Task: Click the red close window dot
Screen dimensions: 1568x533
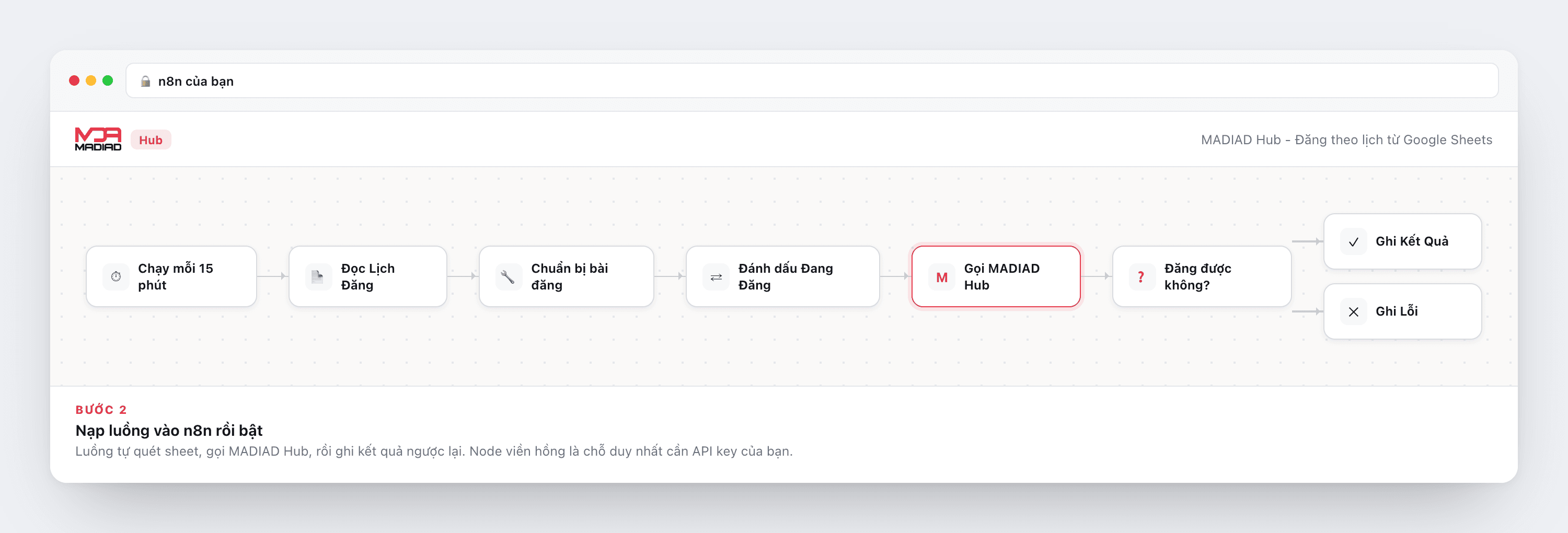Action: click(x=74, y=80)
